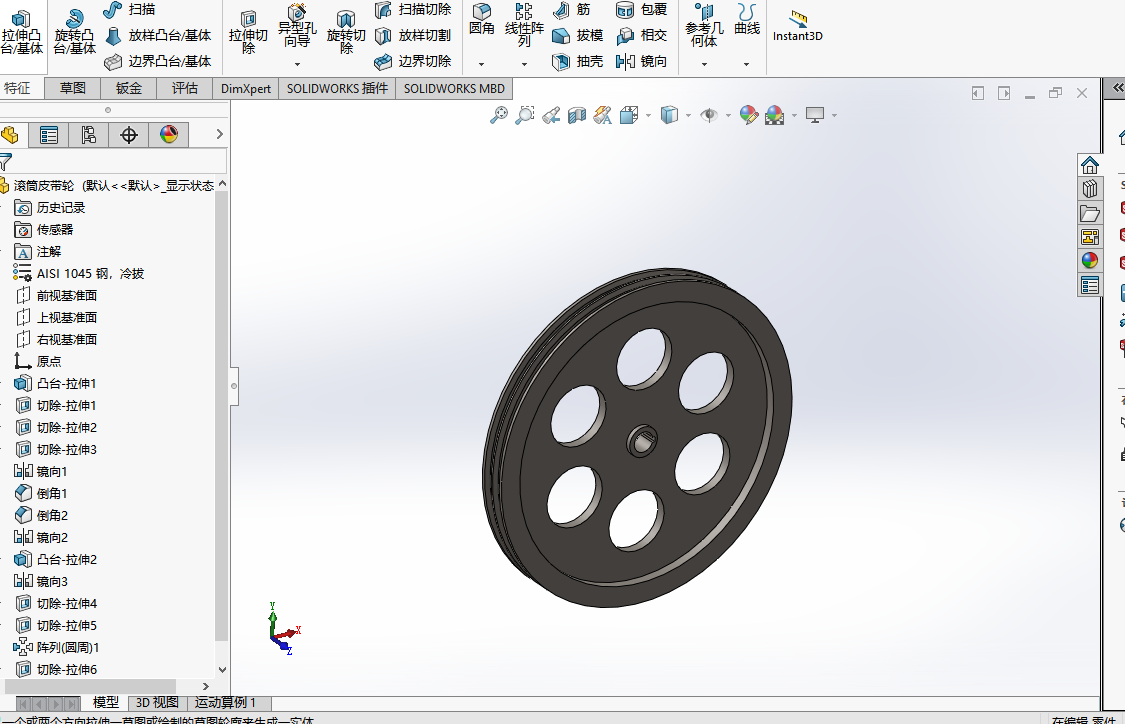Viewport: 1125px width, 724px height.
Task: Click the 包覆 wrap tool
Action: tap(641, 9)
